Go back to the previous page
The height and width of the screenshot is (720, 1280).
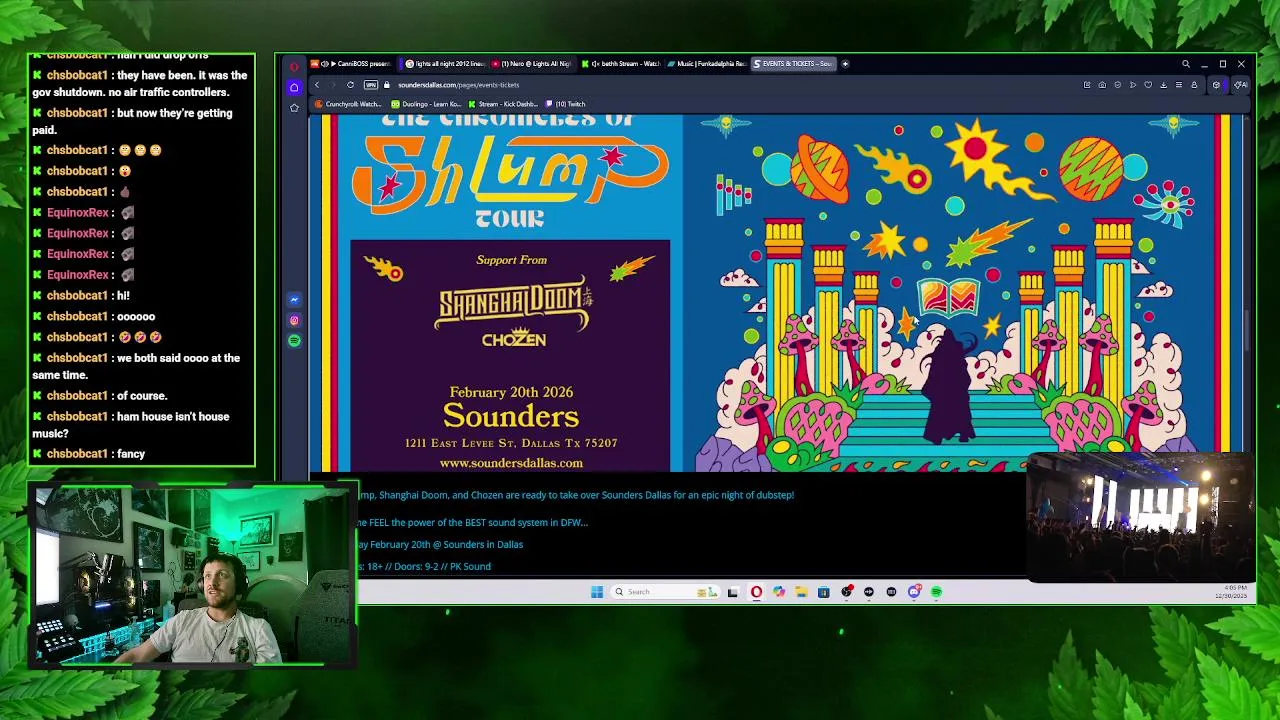(317, 85)
